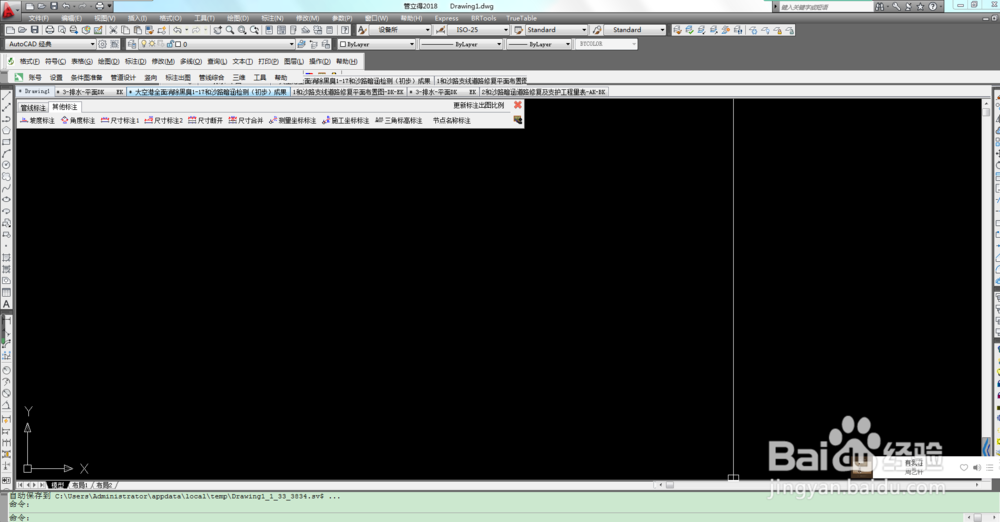Image resolution: width=1000 pixels, height=522 pixels.
Task: Open the ByLayer color control dropdown
Action: [376, 44]
